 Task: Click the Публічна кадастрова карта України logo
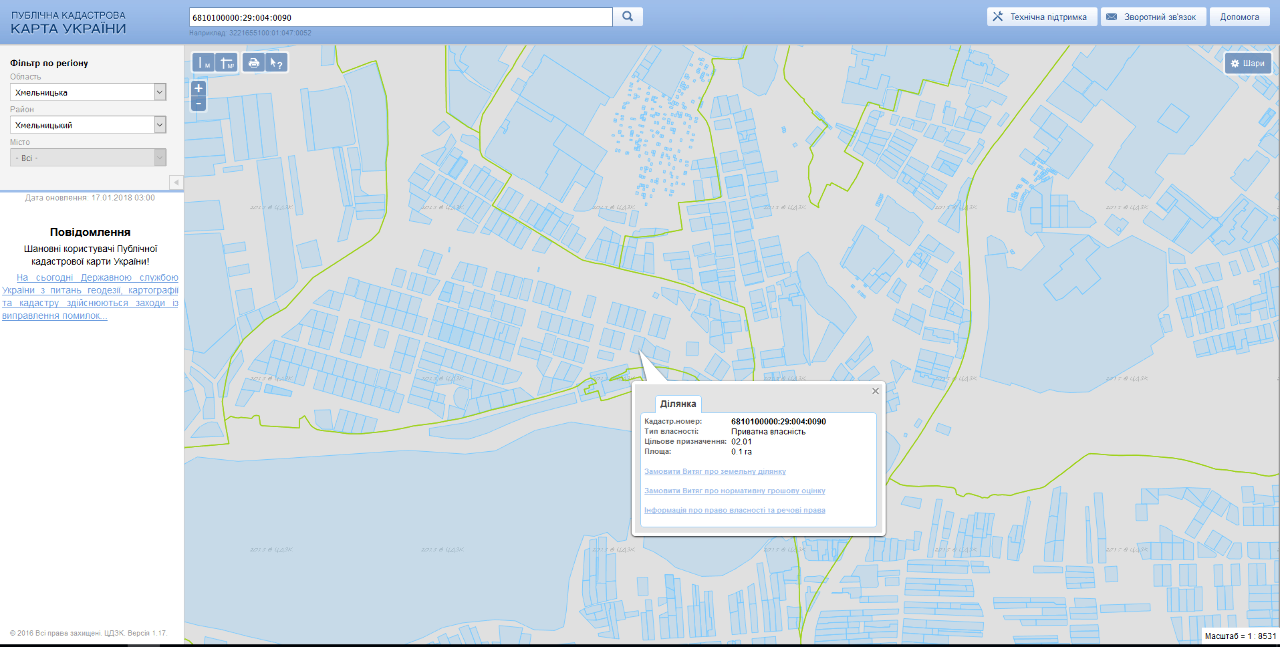tap(68, 22)
